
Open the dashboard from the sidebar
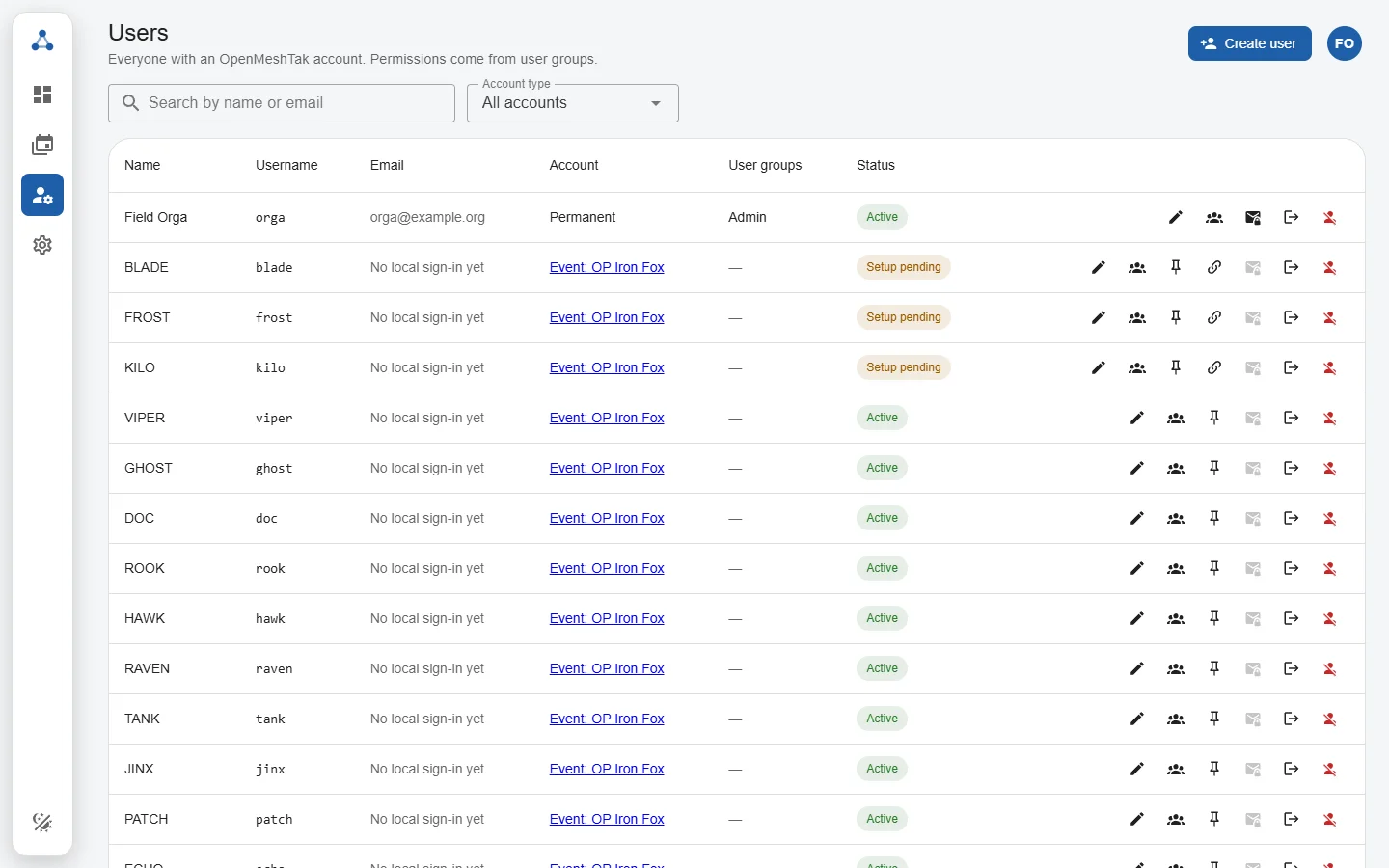42,95
